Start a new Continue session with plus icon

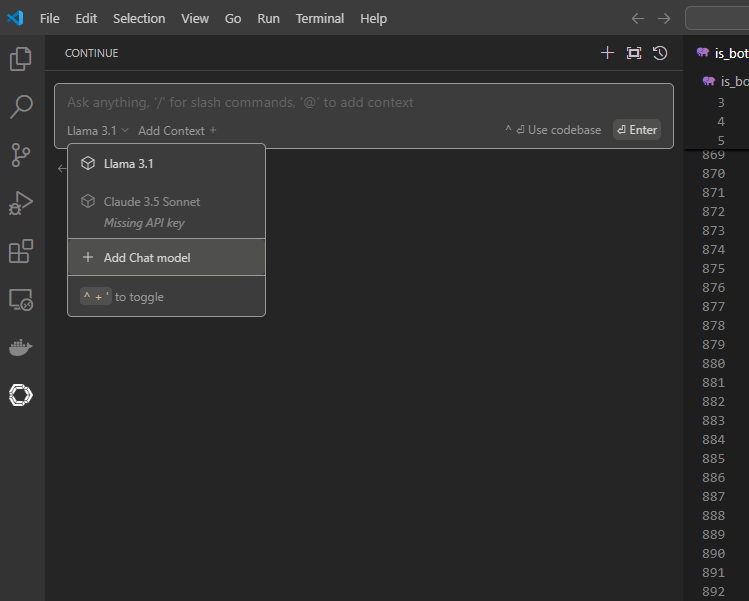pos(607,53)
